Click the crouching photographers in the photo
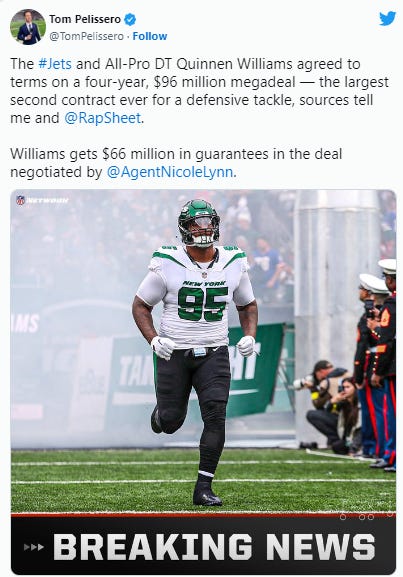 point(326,407)
